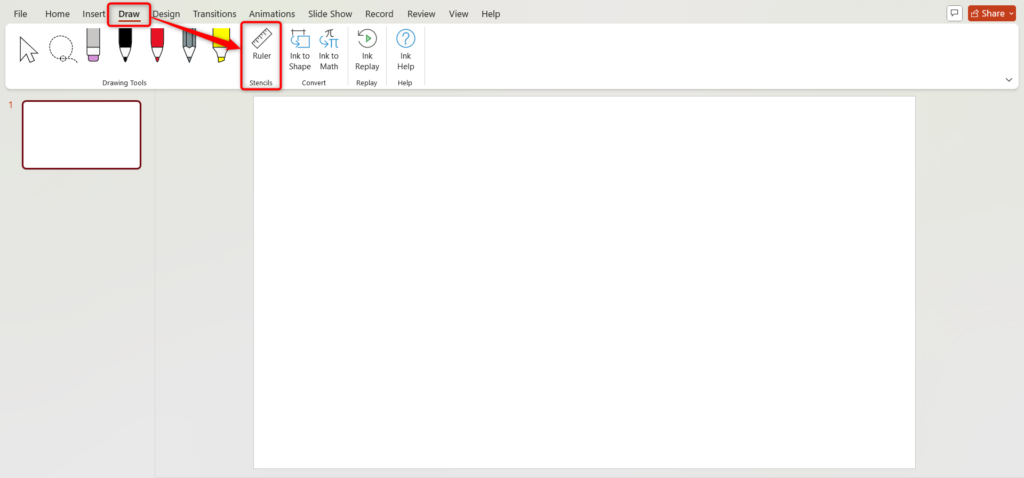Viewport: 1024px width, 478px height.
Task: Open the Transitions tab
Action: [x=214, y=14]
